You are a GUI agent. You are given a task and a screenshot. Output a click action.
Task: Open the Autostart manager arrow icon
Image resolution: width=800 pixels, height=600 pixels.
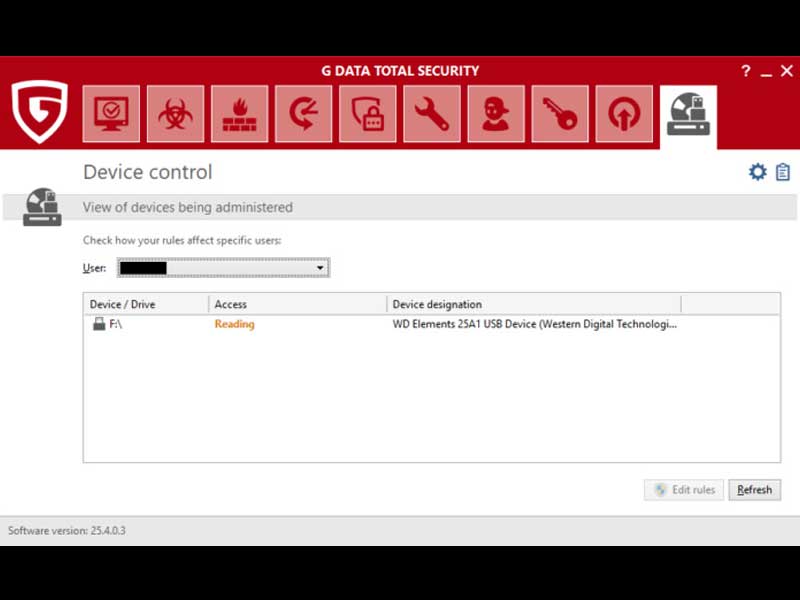coord(624,114)
